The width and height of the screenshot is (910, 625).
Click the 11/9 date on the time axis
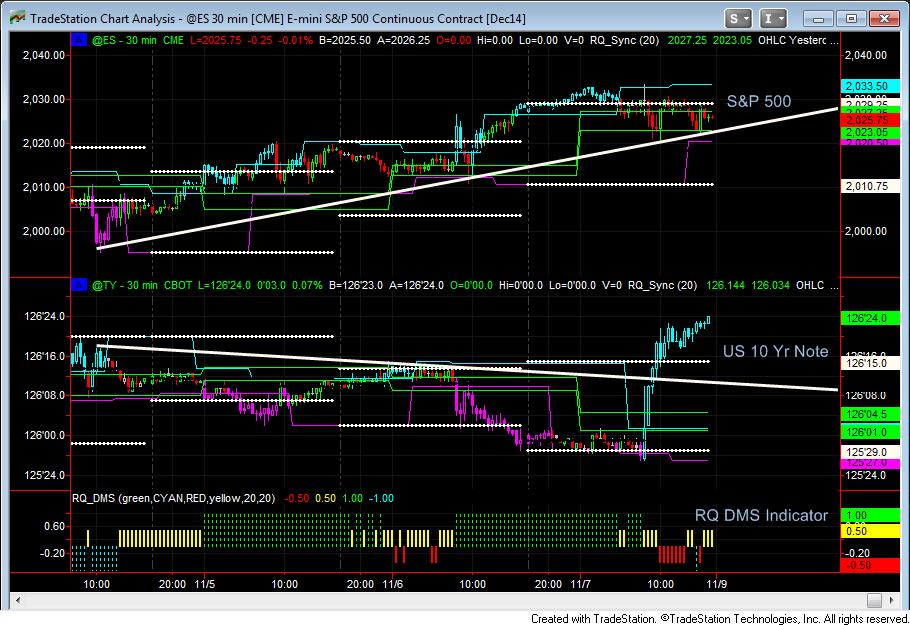coord(716,584)
